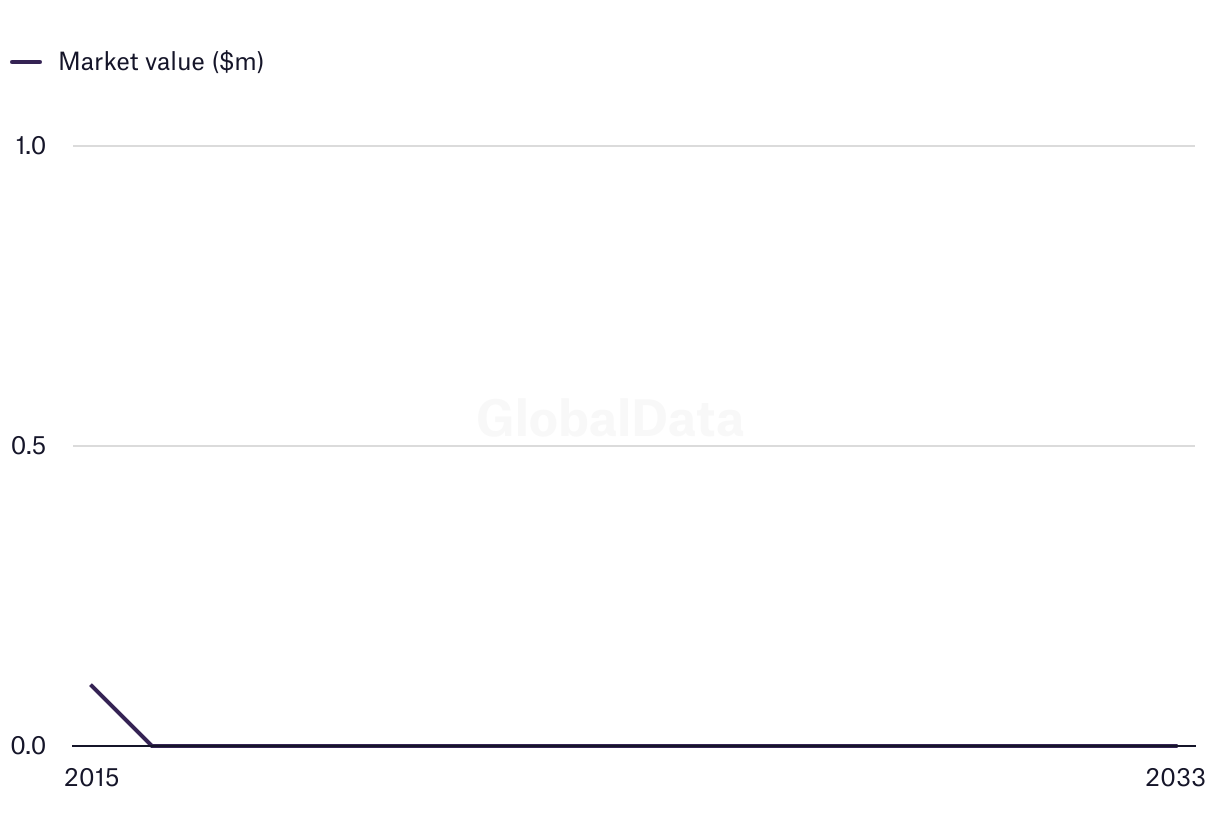Screen dimensions: 1220x836
Task: Click the Market value legend line swatch
Action: [26, 62]
